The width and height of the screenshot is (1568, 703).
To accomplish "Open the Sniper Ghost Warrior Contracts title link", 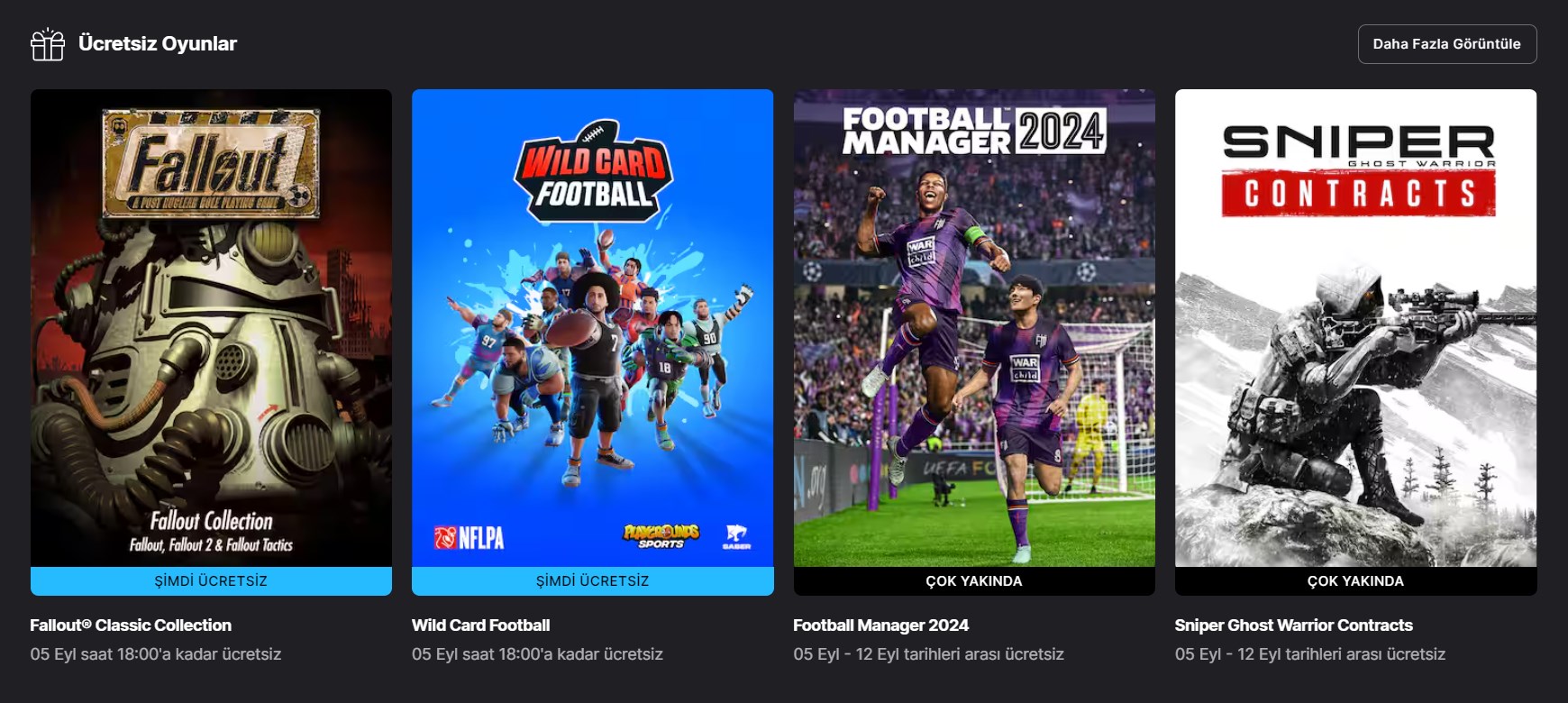I will pos(1293,625).
